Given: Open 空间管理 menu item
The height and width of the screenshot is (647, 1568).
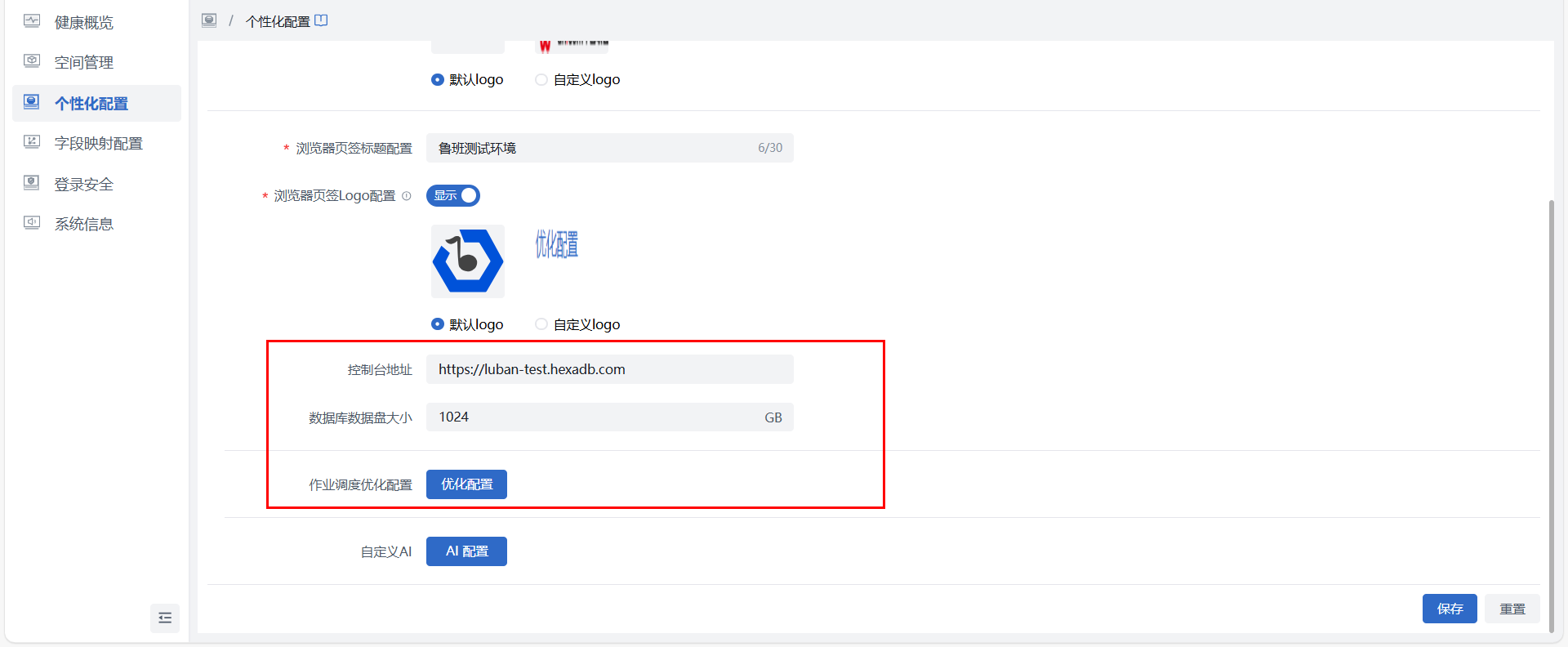Looking at the screenshot, I should click(x=96, y=62).
